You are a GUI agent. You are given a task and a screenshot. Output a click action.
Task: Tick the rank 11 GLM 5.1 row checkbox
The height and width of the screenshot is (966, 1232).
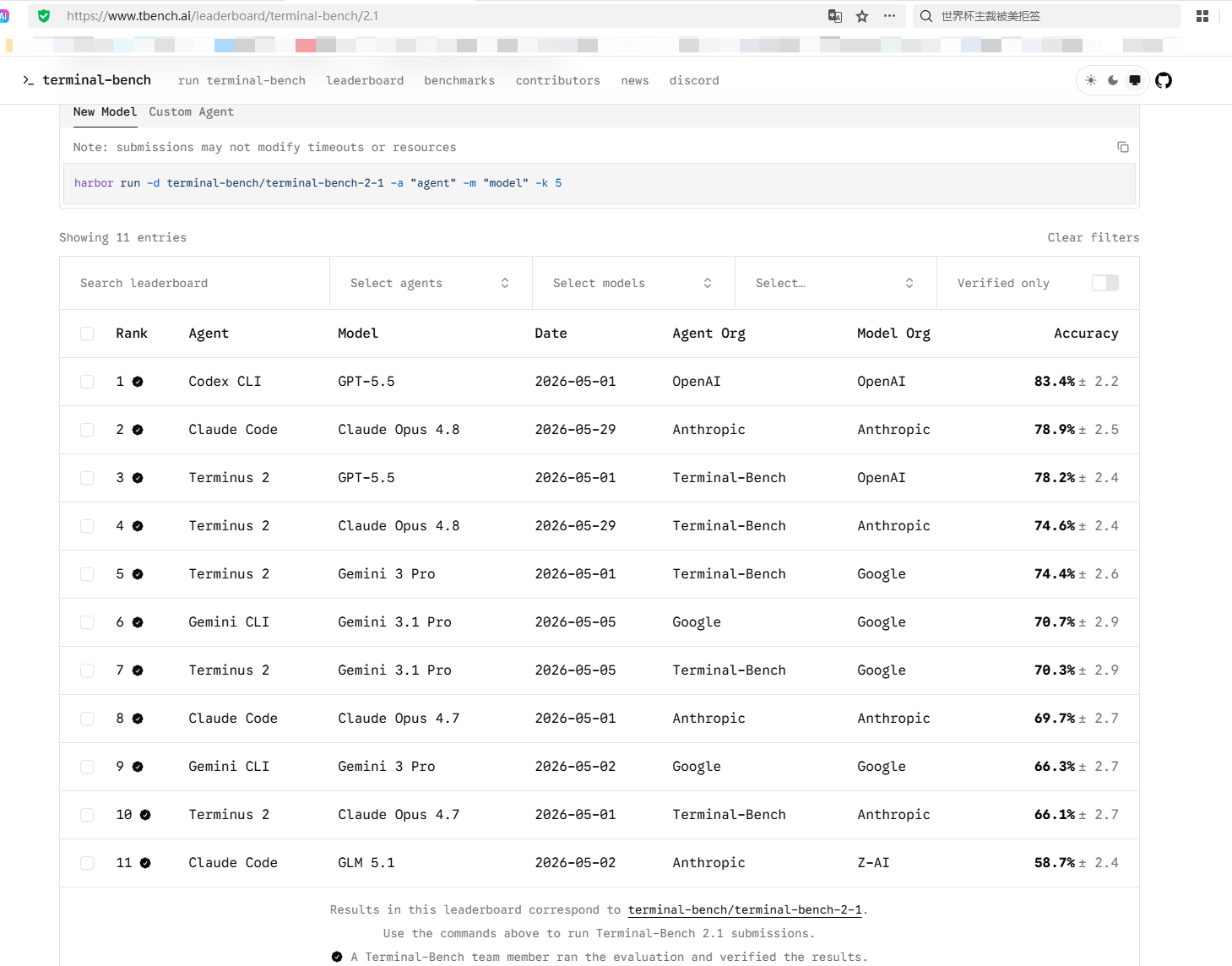tap(87, 863)
